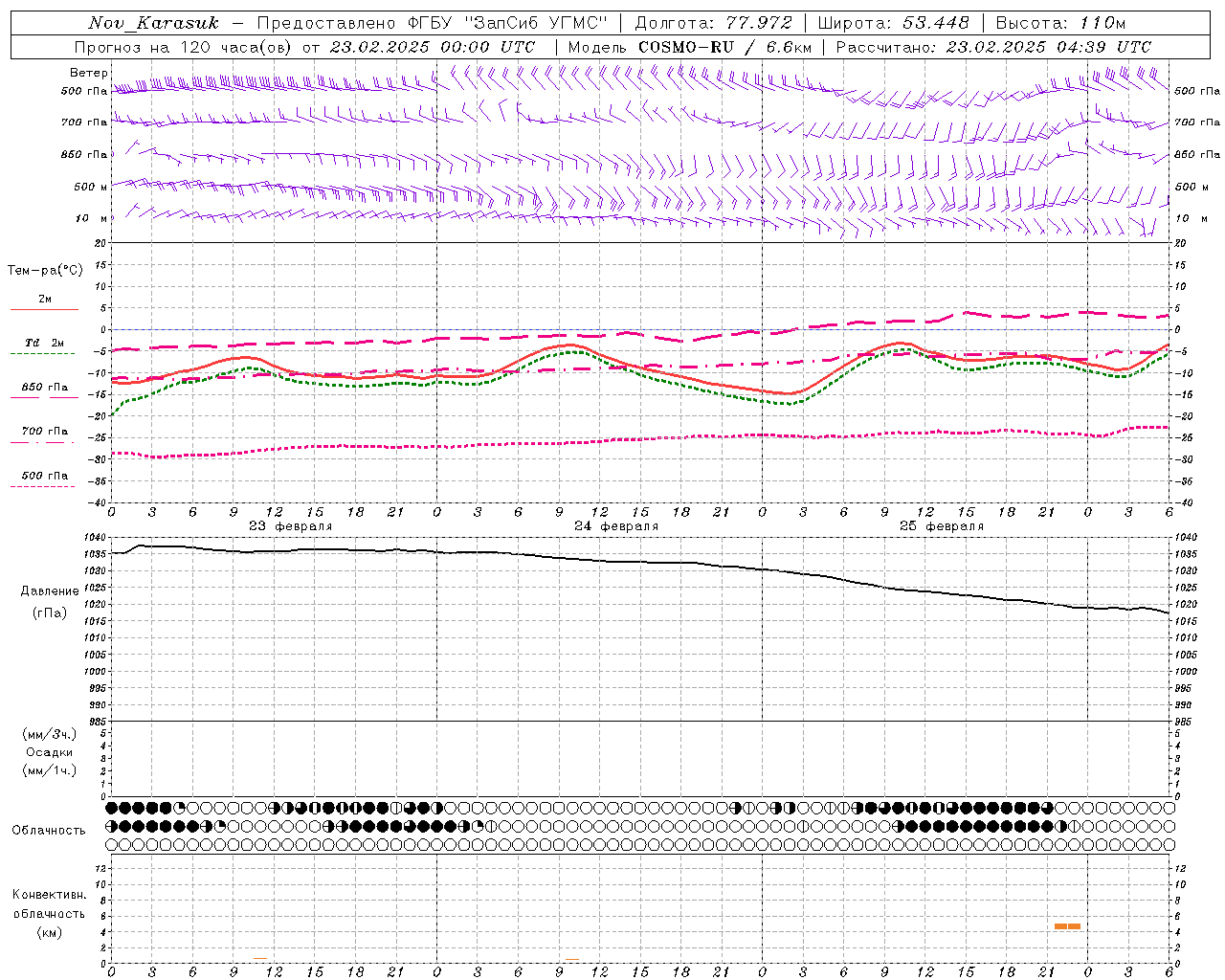Image resolution: width=1225 pixels, height=980 pixels.
Task: Click the left 500 м wind level label
Action: [x=91, y=187]
